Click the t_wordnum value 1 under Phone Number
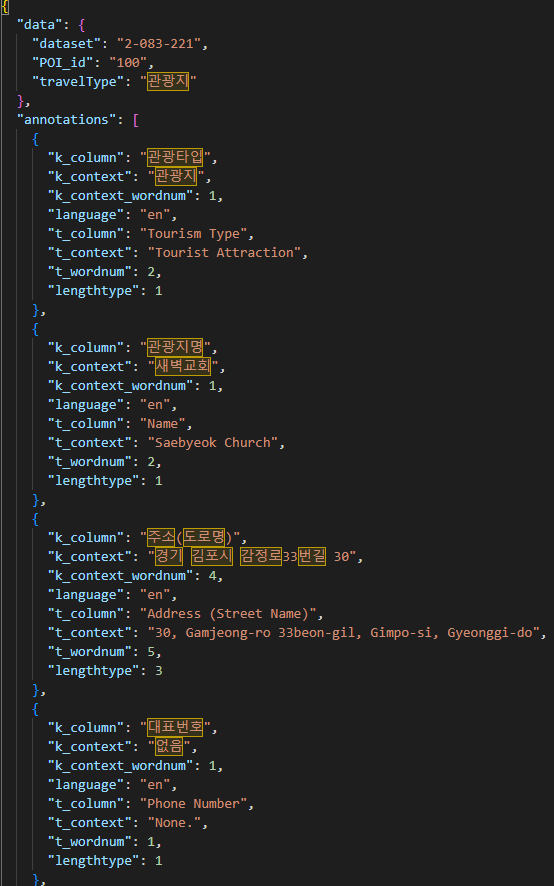The height and width of the screenshot is (886, 554). (x=151, y=841)
